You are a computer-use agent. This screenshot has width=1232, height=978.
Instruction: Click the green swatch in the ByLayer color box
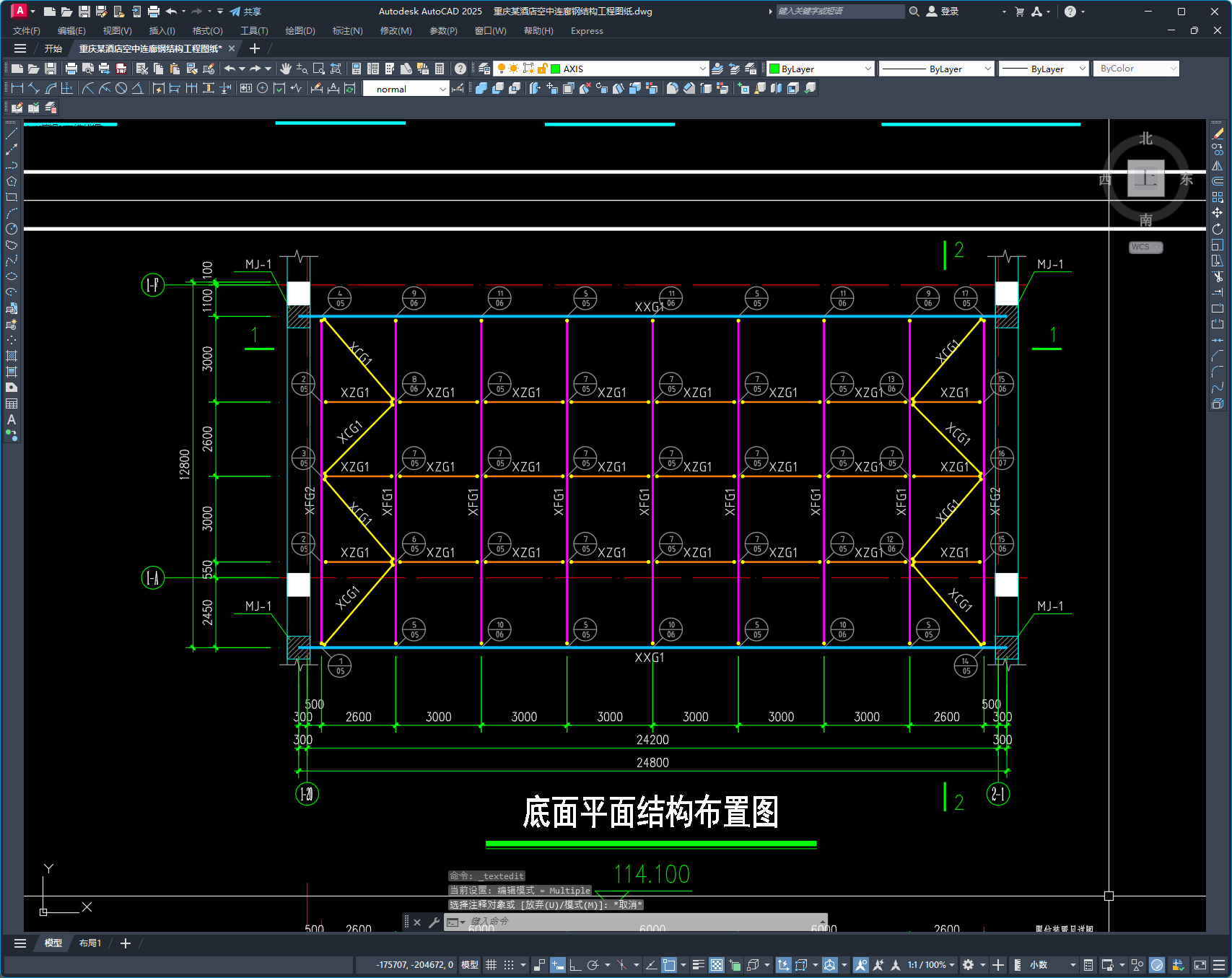click(x=774, y=69)
